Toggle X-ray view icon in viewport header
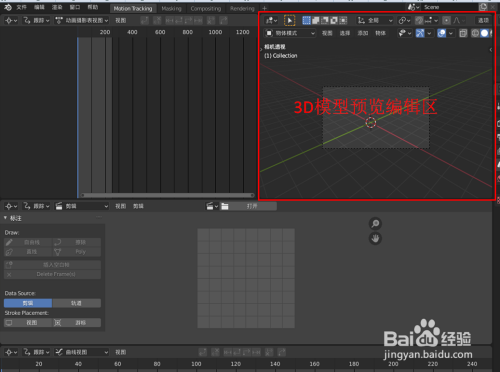500x372 pixels. pos(463,33)
